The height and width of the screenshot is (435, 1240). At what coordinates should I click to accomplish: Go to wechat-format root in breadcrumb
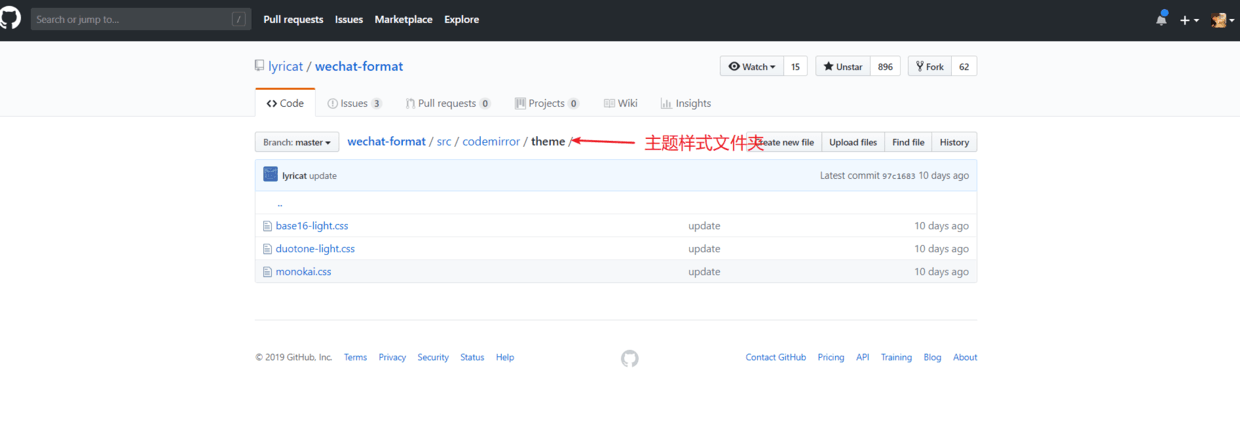click(386, 142)
